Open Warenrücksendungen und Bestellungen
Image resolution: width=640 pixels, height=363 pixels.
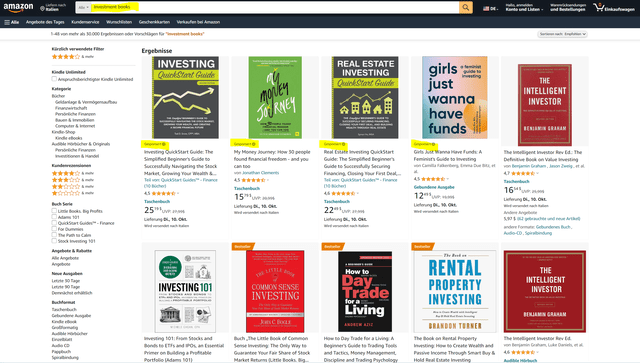point(568,7)
